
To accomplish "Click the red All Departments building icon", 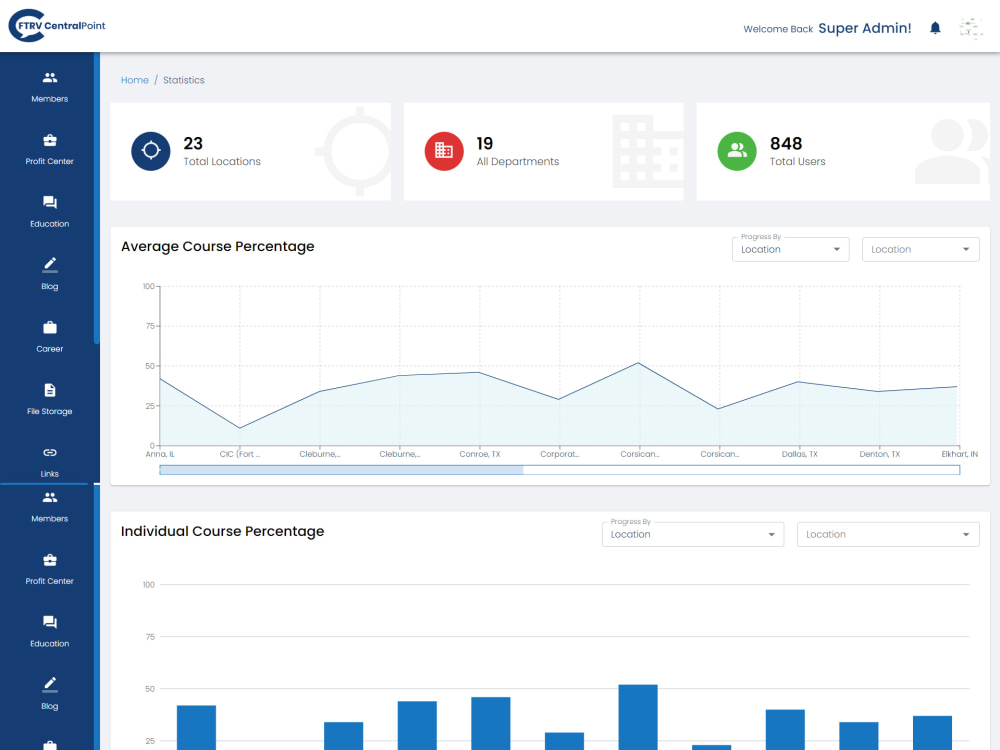I will (444, 151).
